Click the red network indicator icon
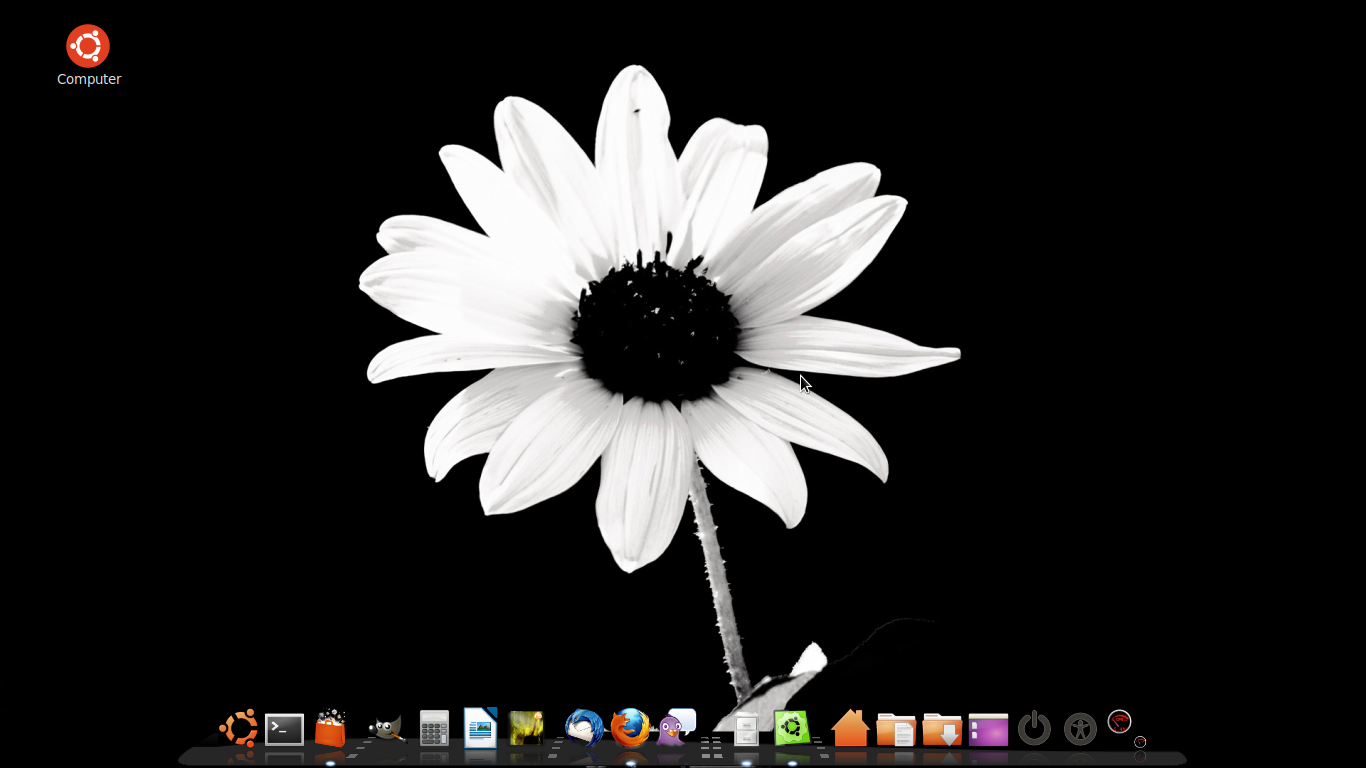Screen dimensions: 1366x768 coord(1119,722)
